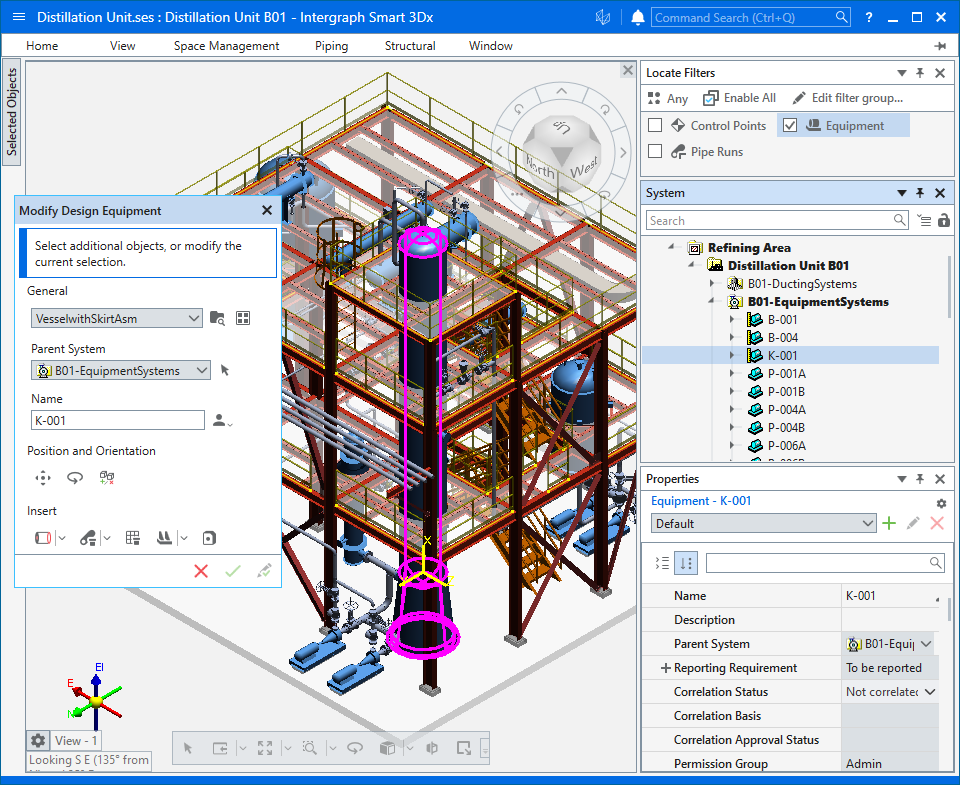Screen dimensions: 960x785
Task: Open the Selected Objects side panel
Action: click(12, 112)
